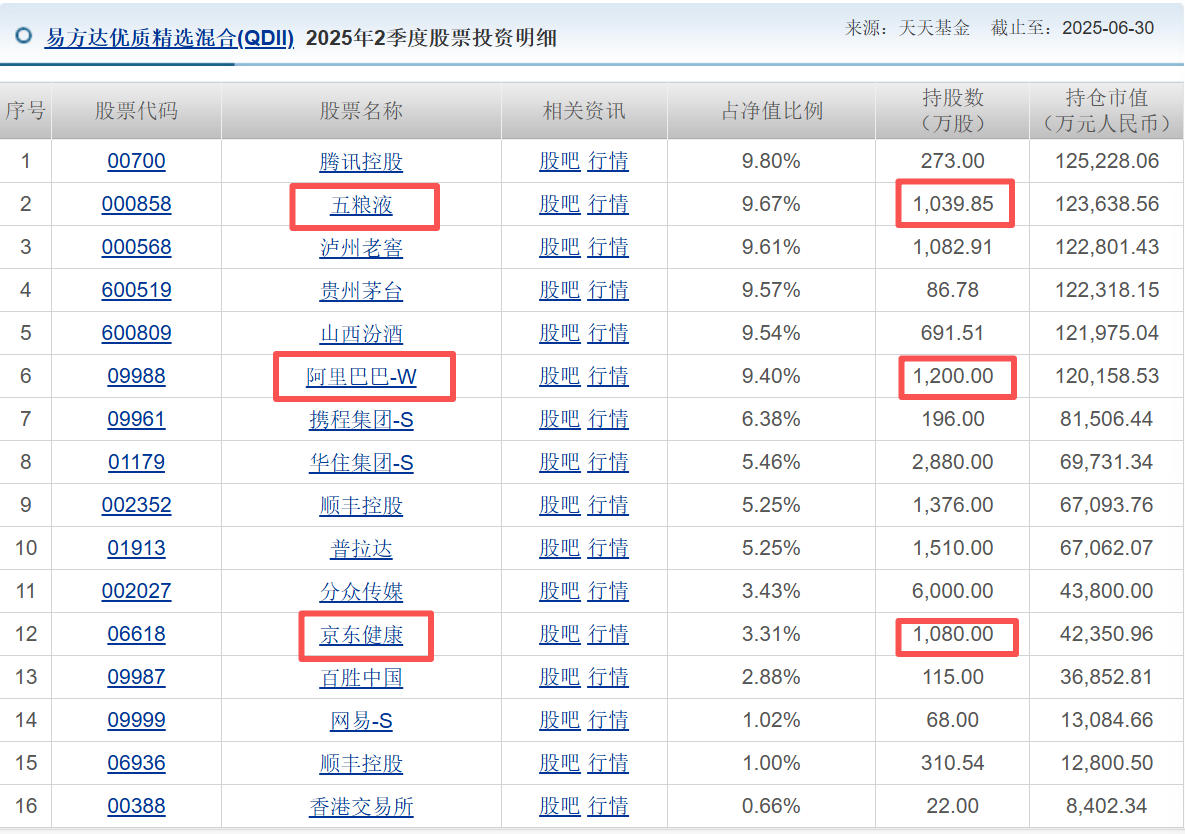Open 行情 link in 华住集团-S row
Image resolution: width=1185 pixels, height=834 pixels.
click(x=608, y=462)
